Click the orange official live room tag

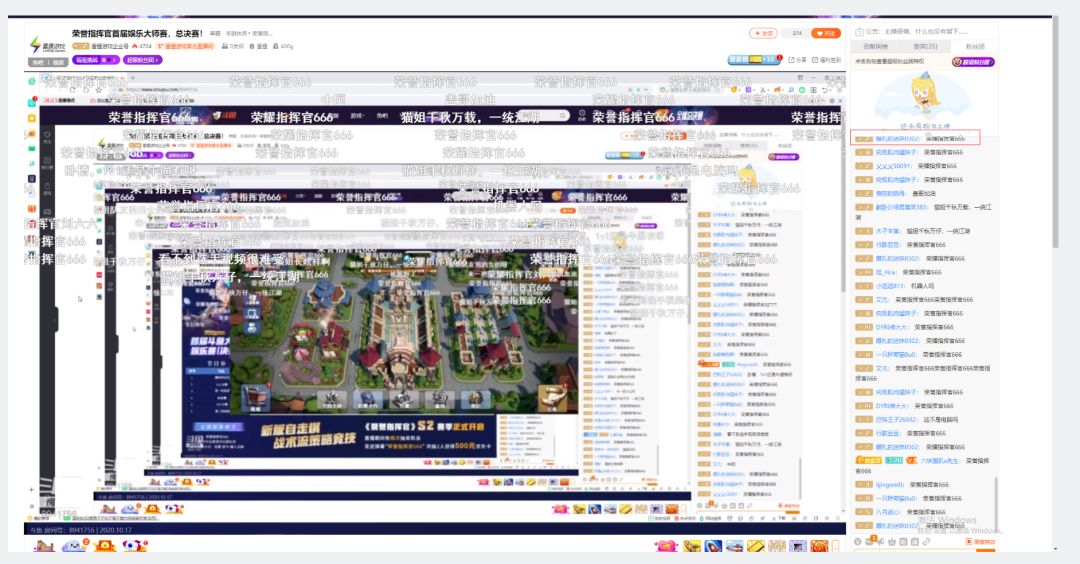click(x=185, y=46)
